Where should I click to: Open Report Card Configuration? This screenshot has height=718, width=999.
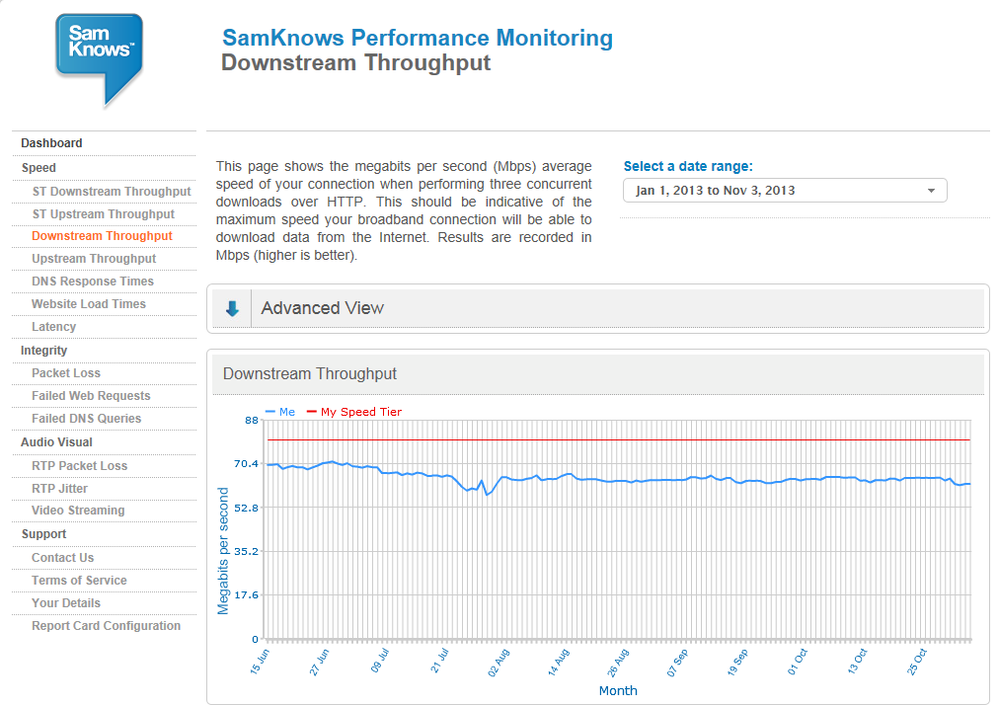(x=106, y=626)
